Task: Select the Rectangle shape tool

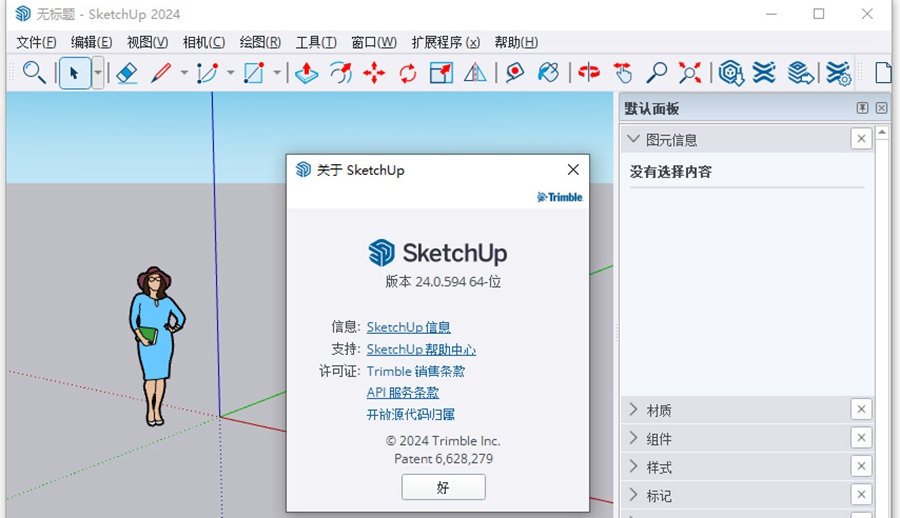Action: 254,73
